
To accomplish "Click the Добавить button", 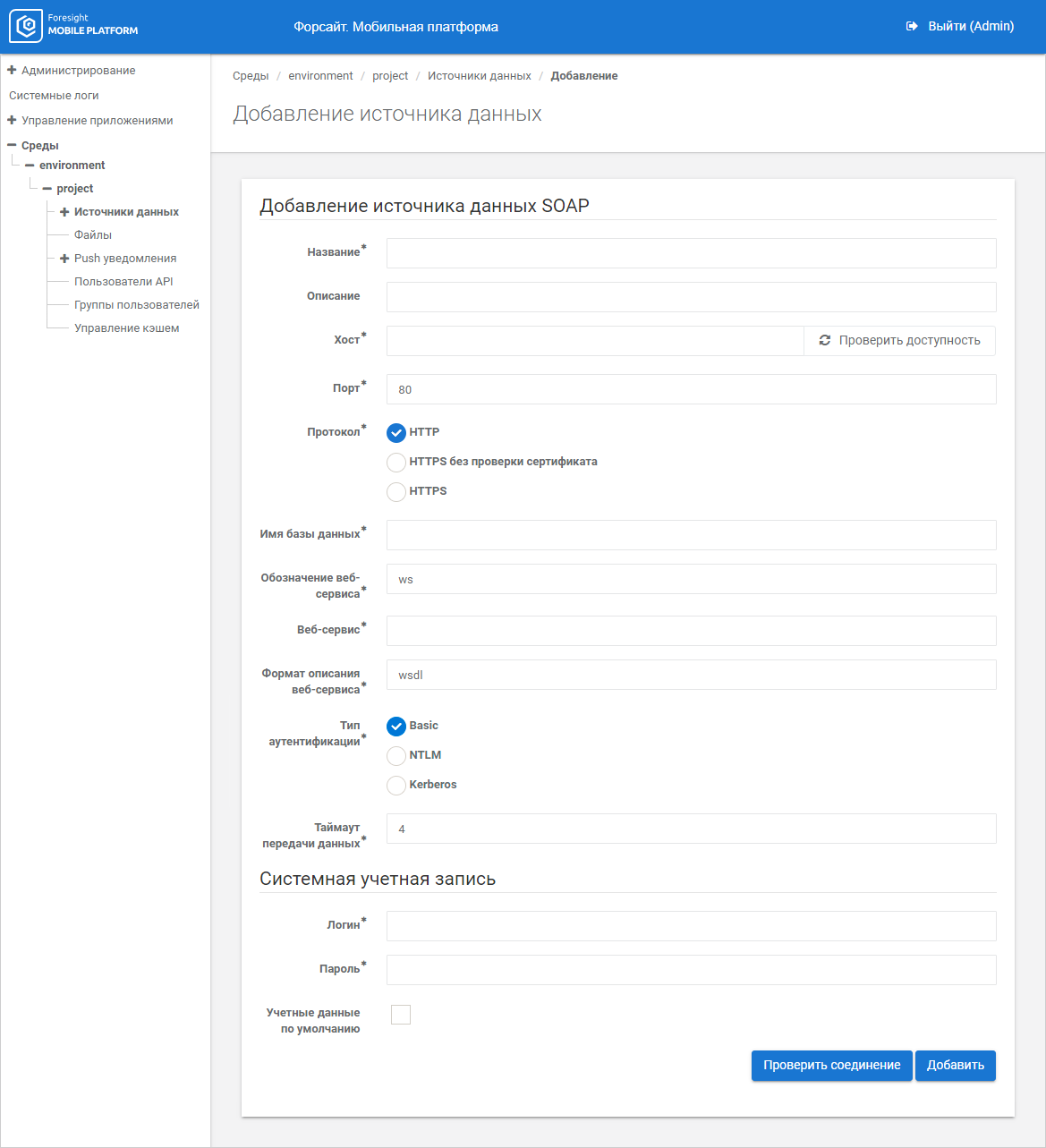I will pos(955,1066).
